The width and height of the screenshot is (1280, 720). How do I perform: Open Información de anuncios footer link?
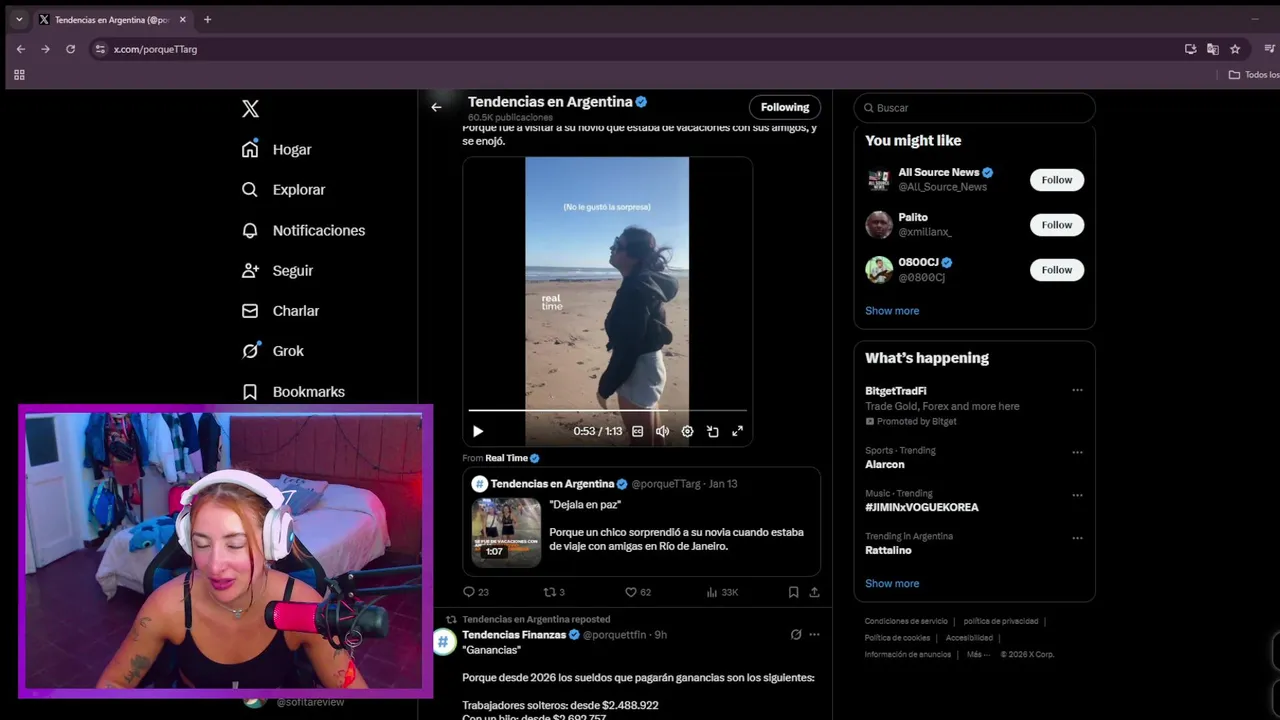[x=908, y=655]
